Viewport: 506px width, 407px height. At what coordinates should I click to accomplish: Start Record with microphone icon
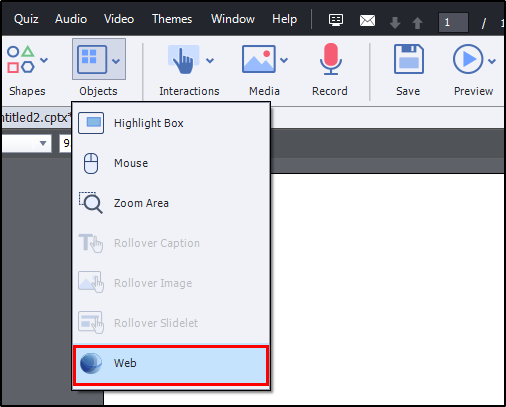[330, 59]
